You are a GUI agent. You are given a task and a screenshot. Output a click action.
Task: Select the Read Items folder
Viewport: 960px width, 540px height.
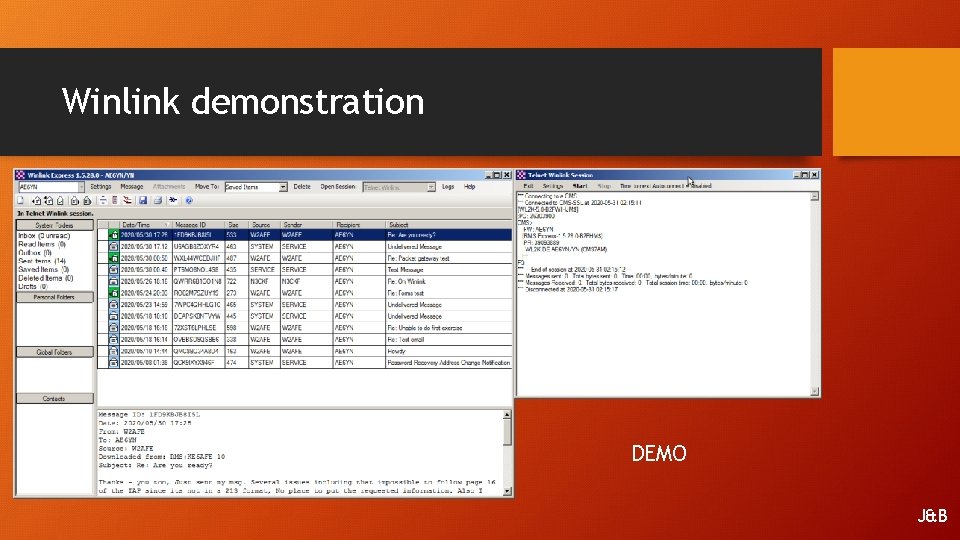pyautogui.click(x=42, y=244)
